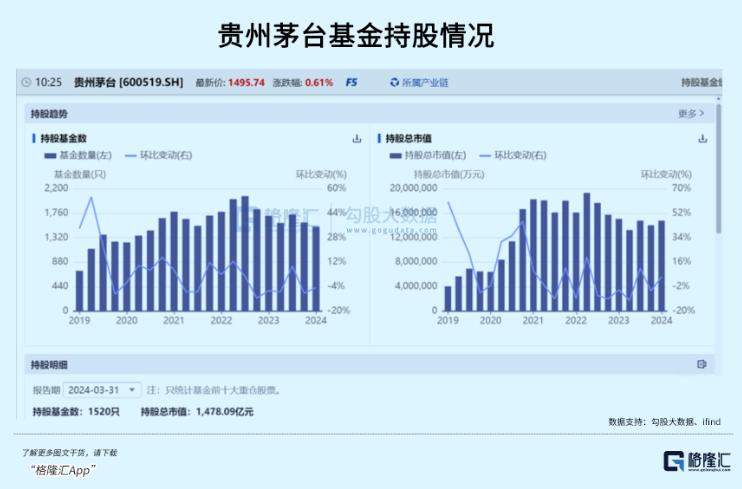
Task: Click the clock icon beside 10:25
Action: coord(26,82)
